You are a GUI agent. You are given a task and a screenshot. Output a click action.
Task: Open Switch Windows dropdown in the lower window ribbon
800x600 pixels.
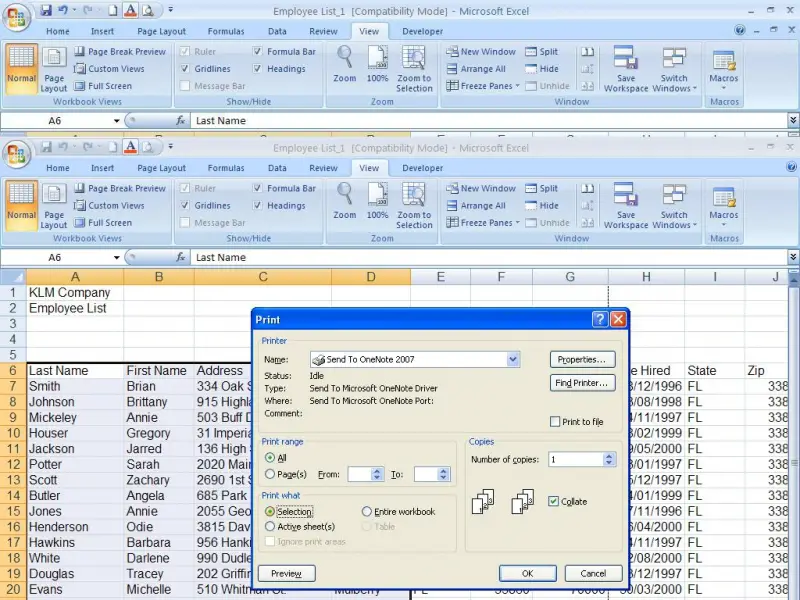point(694,225)
